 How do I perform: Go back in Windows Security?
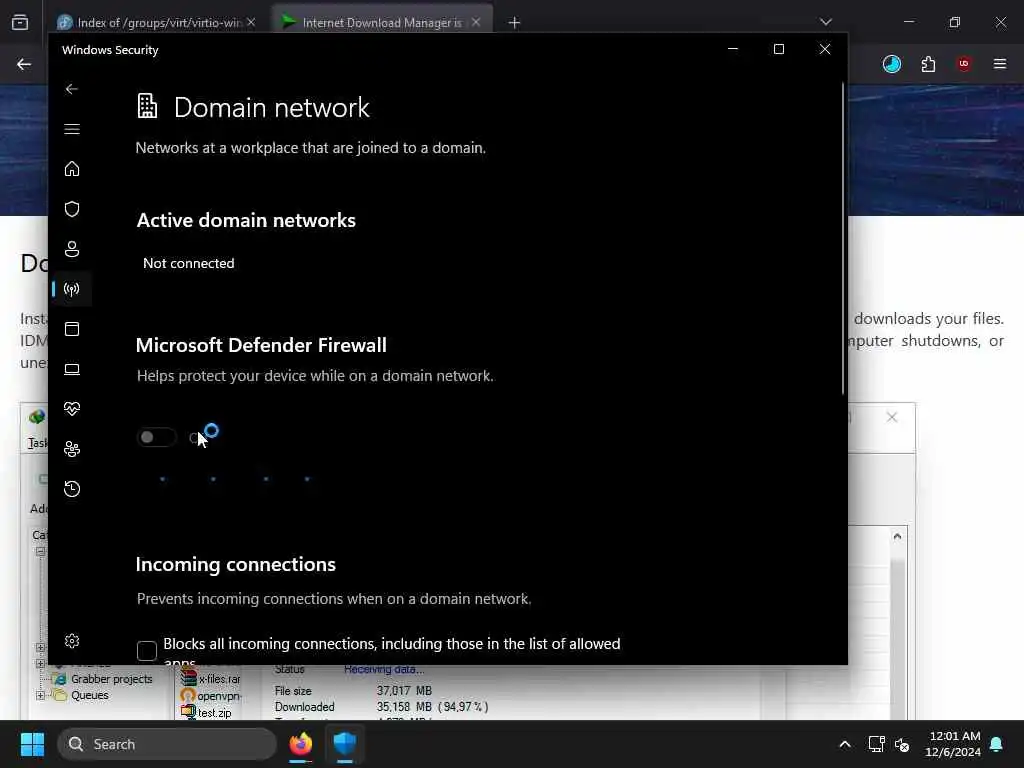coord(72,89)
